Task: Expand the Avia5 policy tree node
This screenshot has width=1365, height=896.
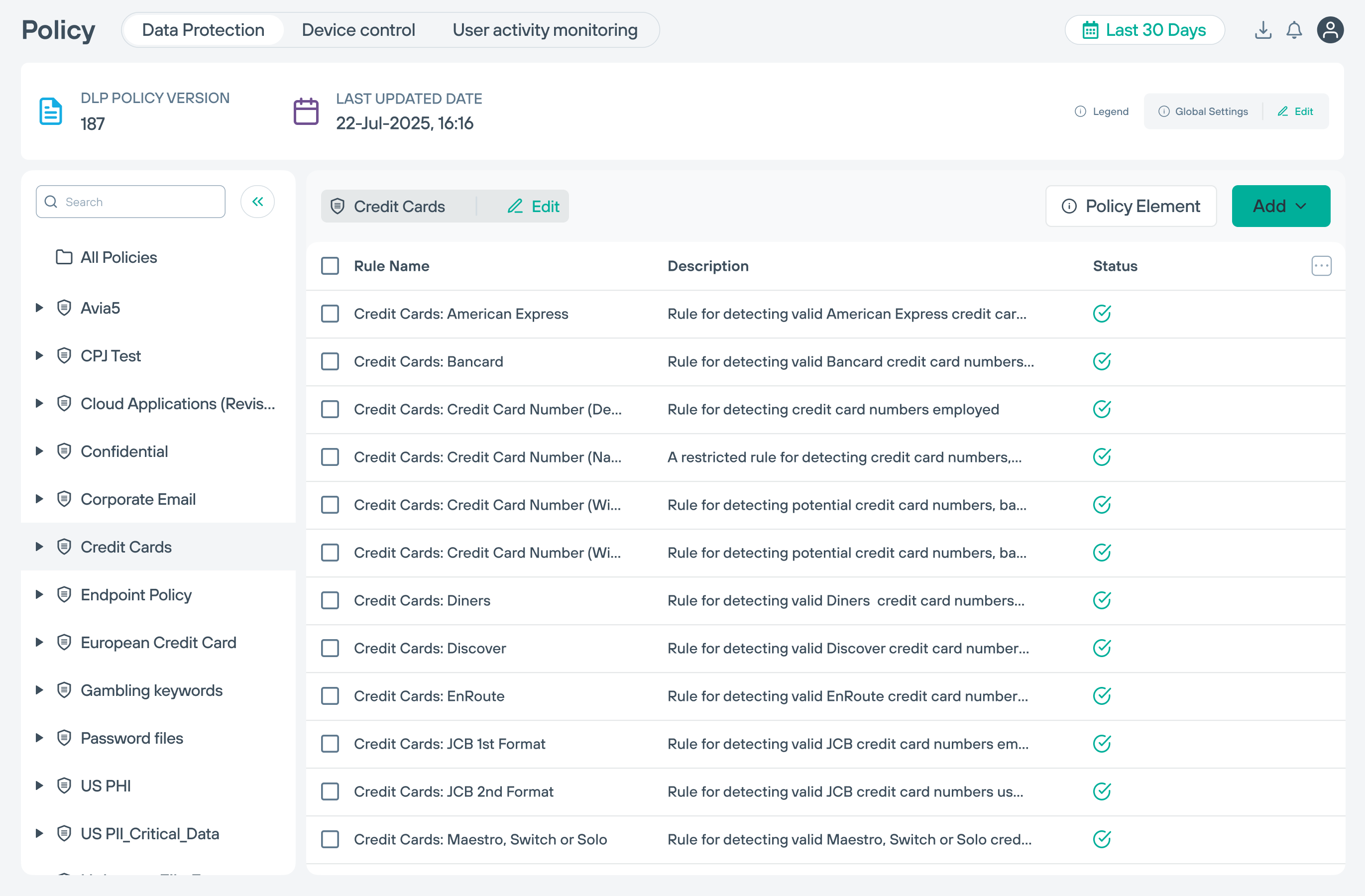Action: [39, 308]
